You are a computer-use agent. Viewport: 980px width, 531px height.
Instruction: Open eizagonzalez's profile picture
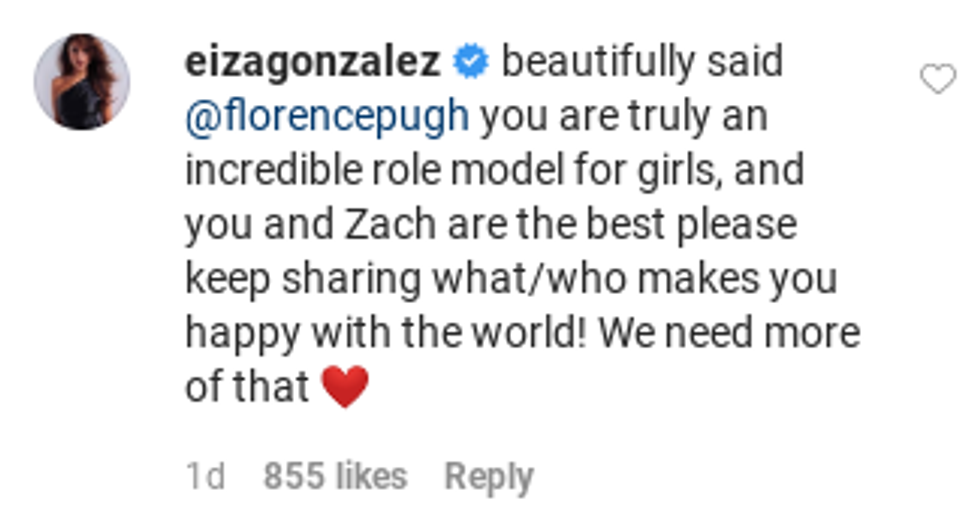coord(82,82)
